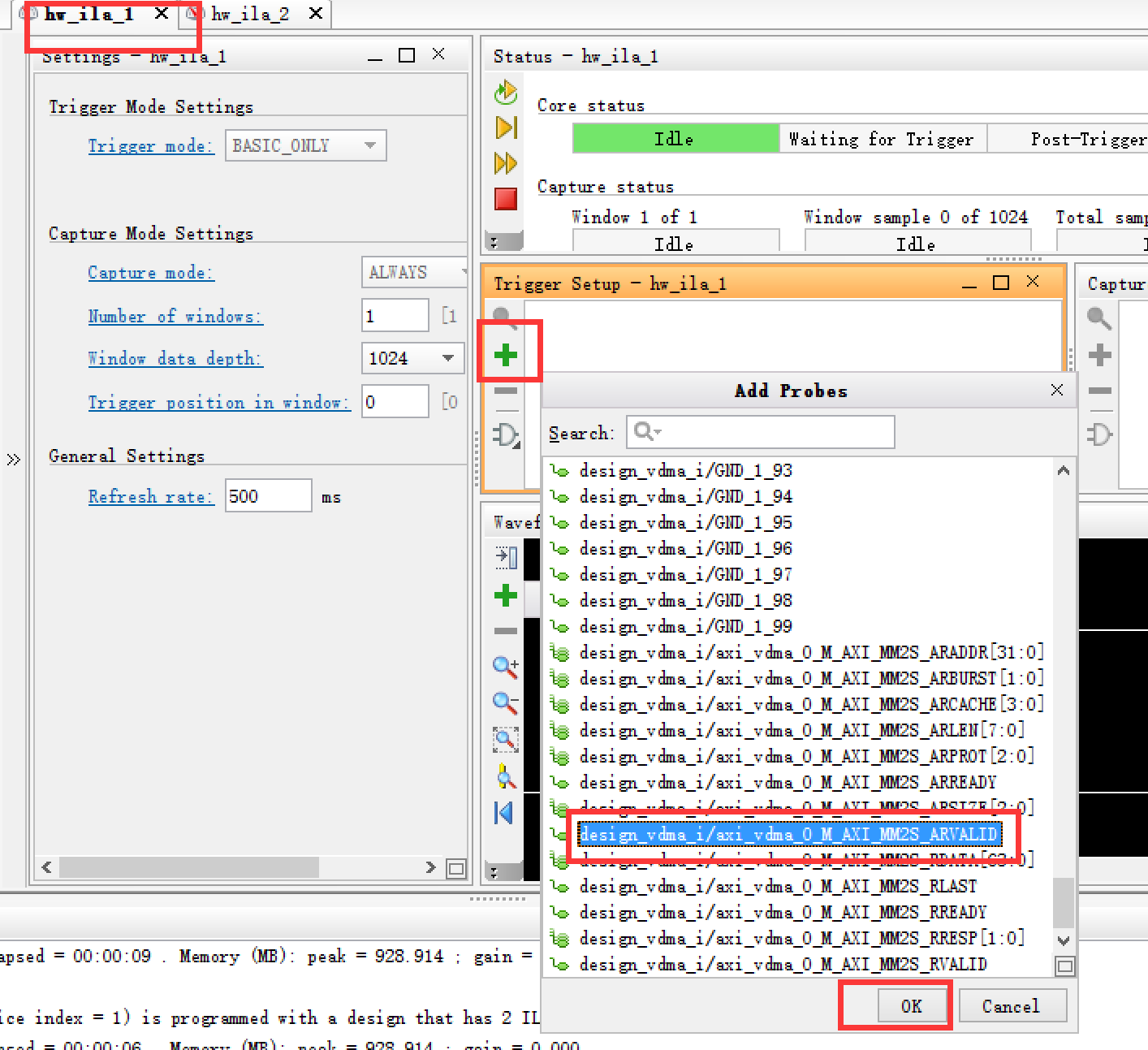Open the Refresh rate link
This screenshot has height=1050, width=1148.
coord(151,497)
